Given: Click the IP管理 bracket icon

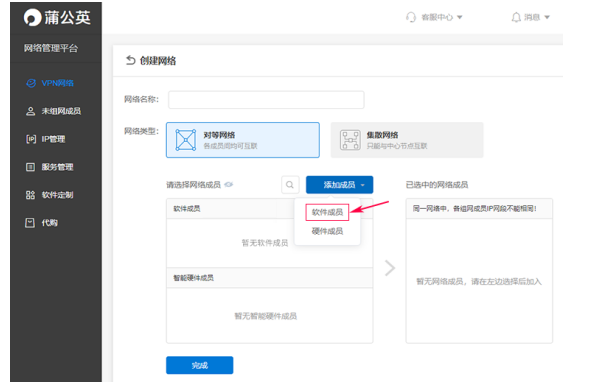Looking at the screenshot, I should [31, 139].
